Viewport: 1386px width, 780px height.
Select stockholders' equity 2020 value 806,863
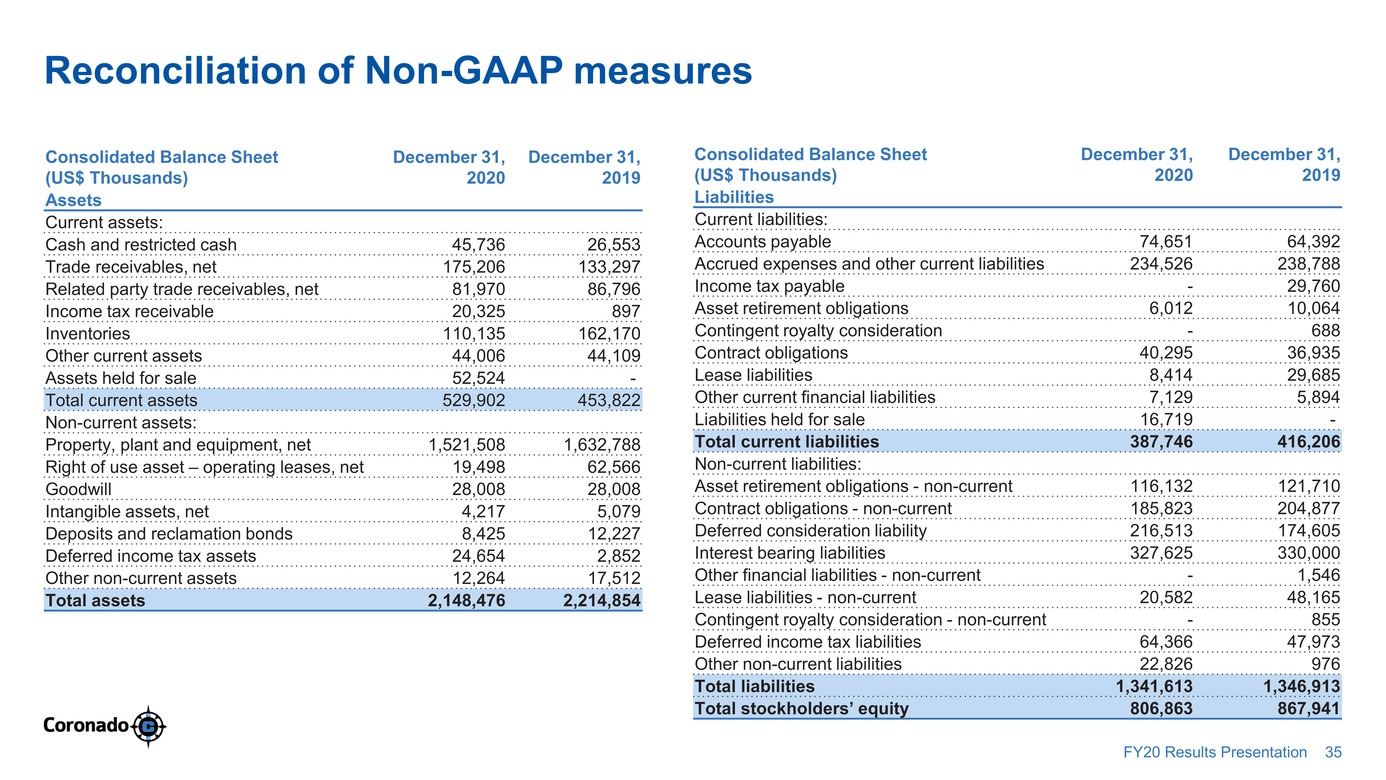tap(1161, 708)
